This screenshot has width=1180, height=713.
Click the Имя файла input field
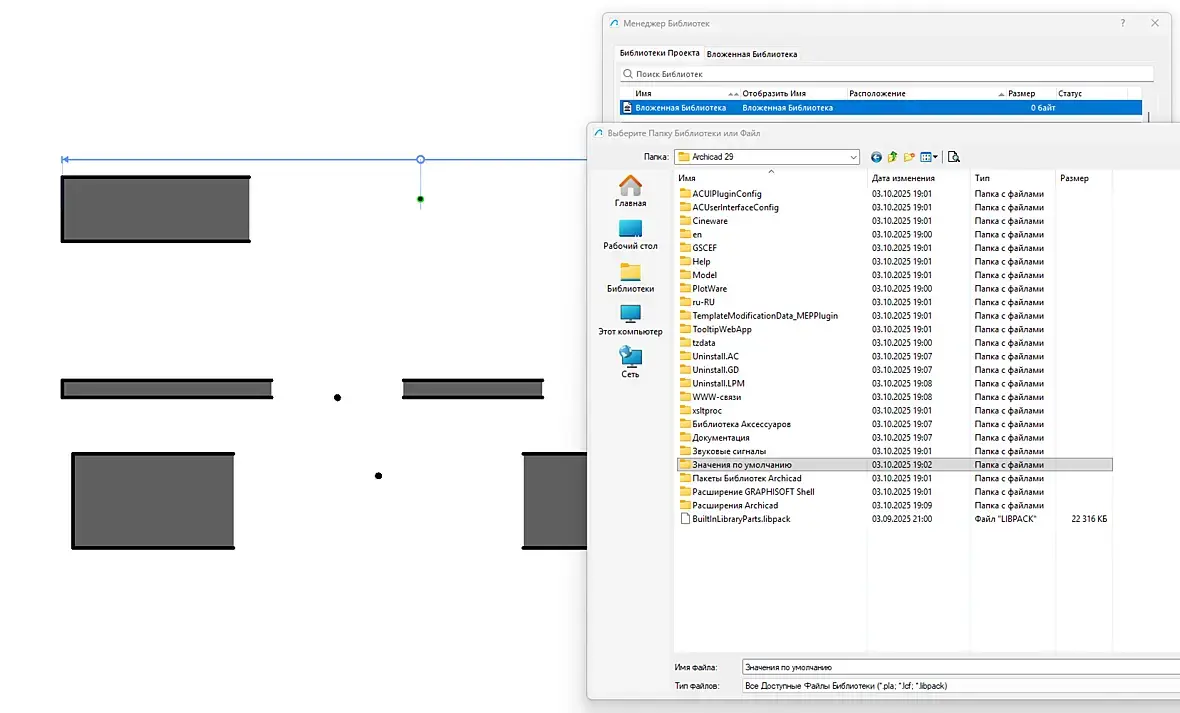tap(960, 667)
